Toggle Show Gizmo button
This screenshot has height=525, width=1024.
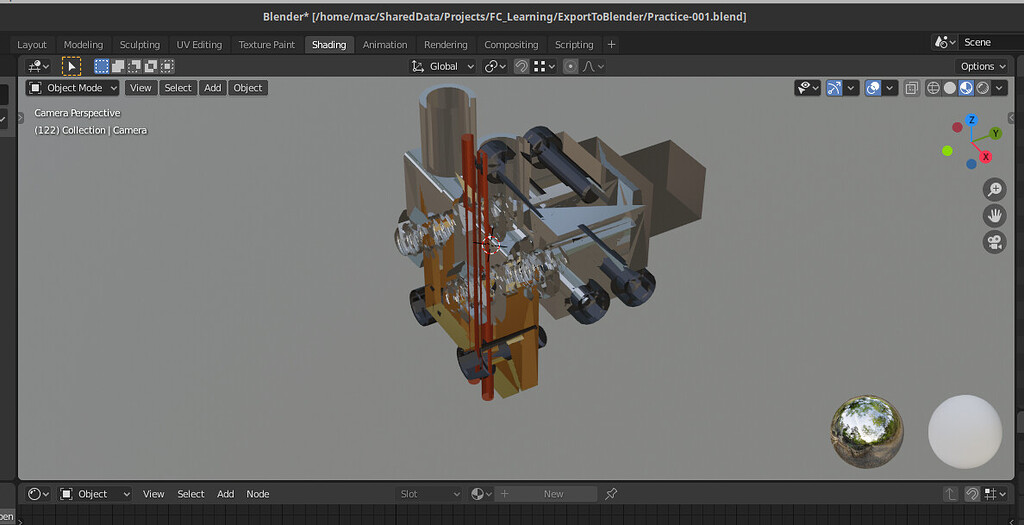834,88
